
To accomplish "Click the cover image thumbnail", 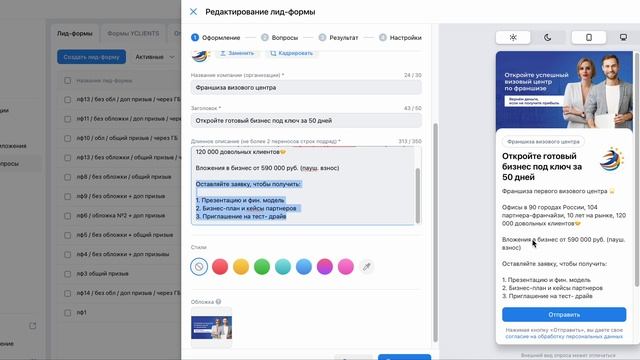I will pos(211,327).
